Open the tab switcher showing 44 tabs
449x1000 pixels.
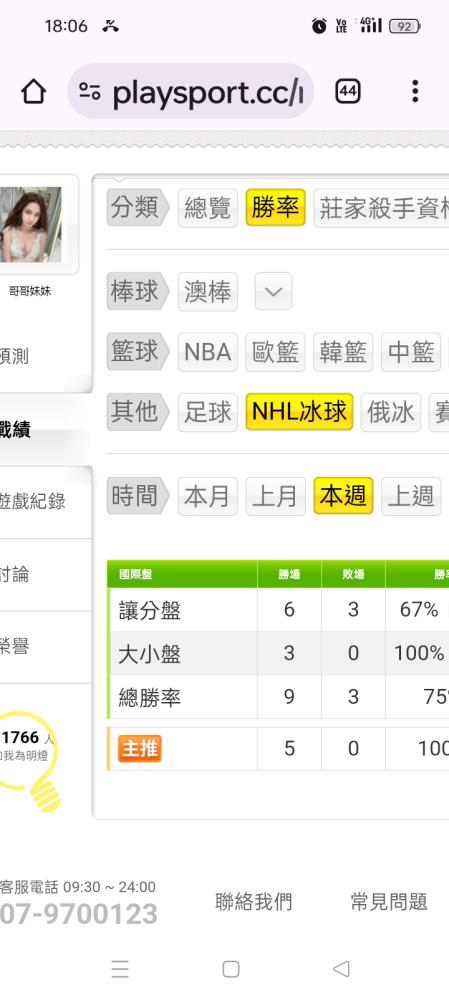point(348,91)
